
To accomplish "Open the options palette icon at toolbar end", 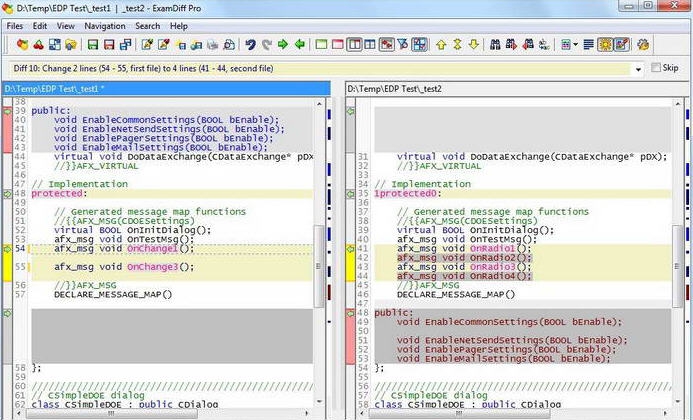I will (643, 44).
